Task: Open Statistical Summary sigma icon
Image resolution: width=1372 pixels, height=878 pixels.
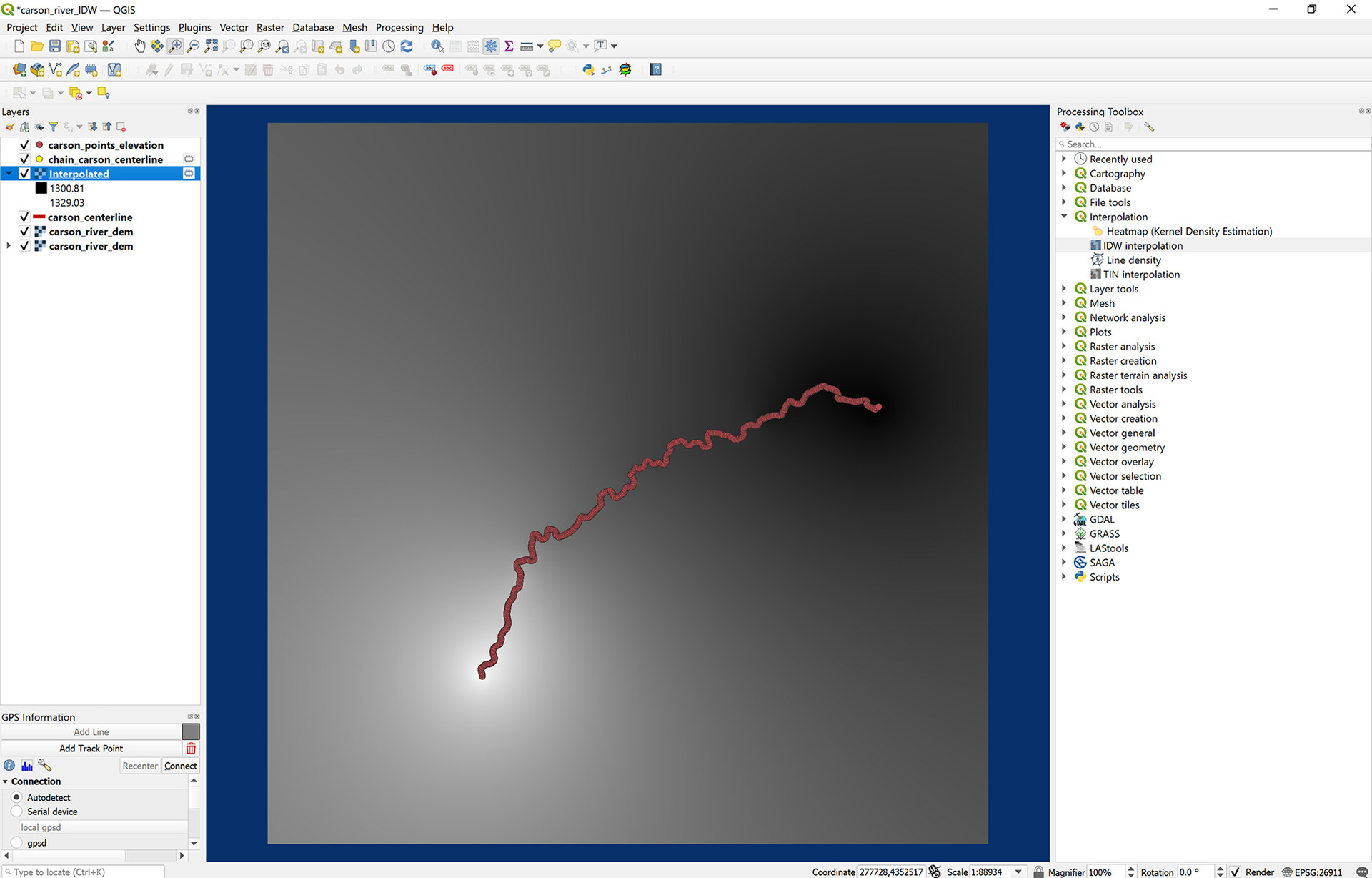Action: click(x=509, y=46)
